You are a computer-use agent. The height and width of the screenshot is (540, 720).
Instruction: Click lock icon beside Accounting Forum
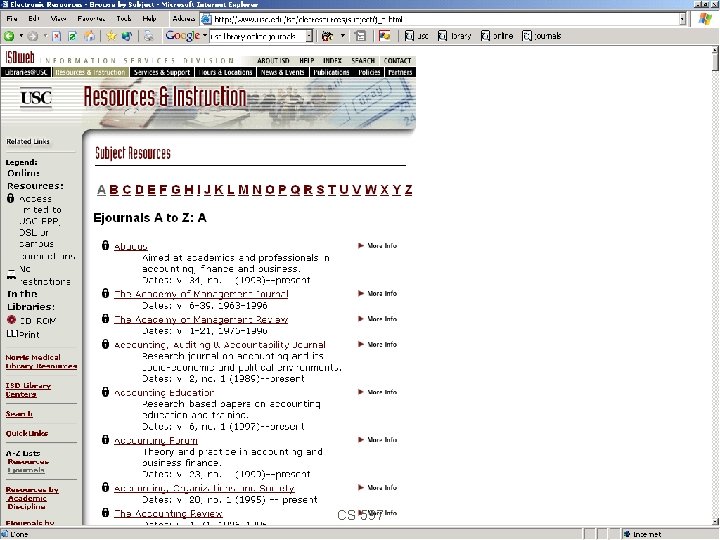click(x=106, y=439)
